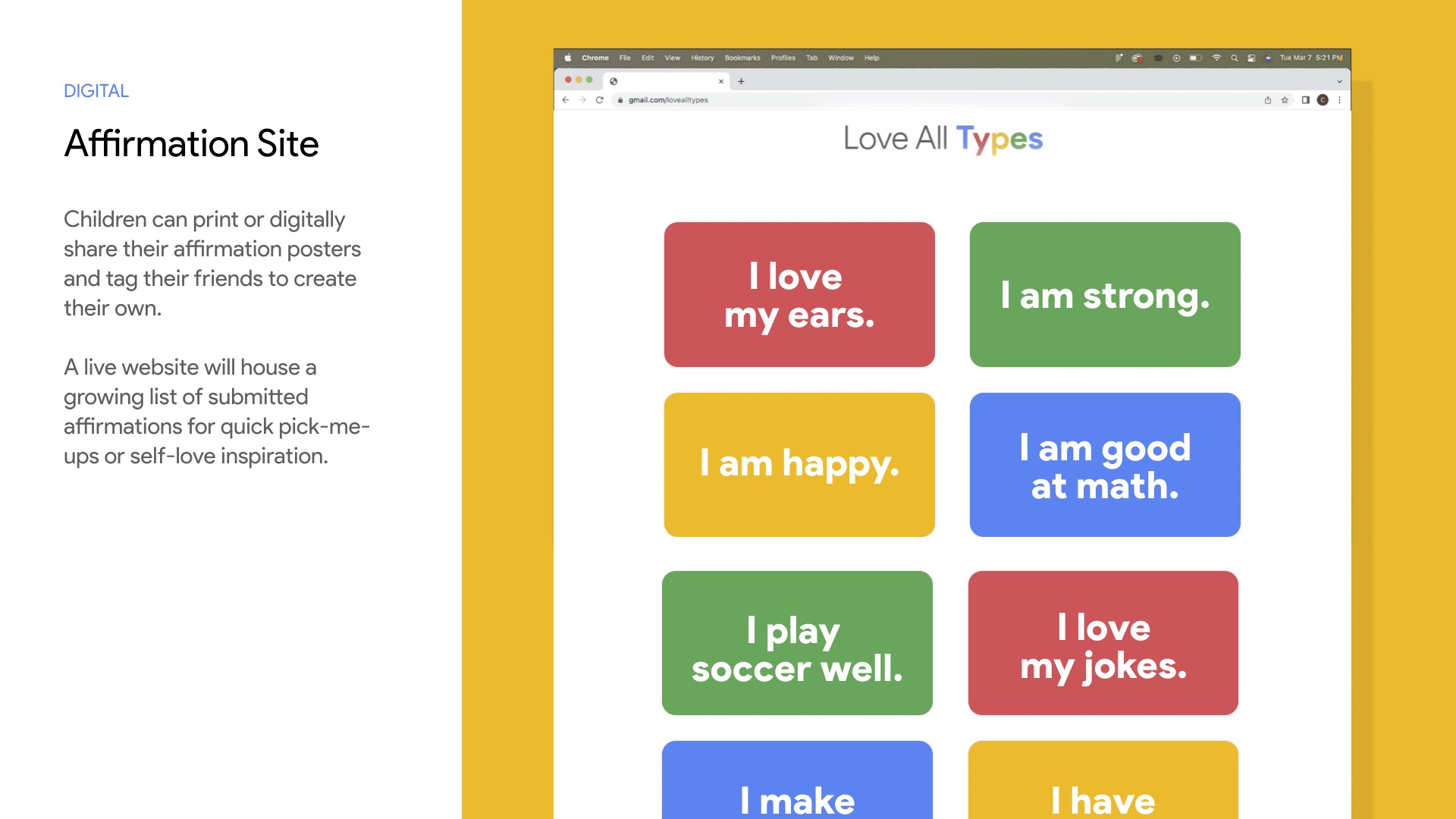The image size is (1456, 819).
Task: Reload the page with the refresh icon
Action: [599, 100]
